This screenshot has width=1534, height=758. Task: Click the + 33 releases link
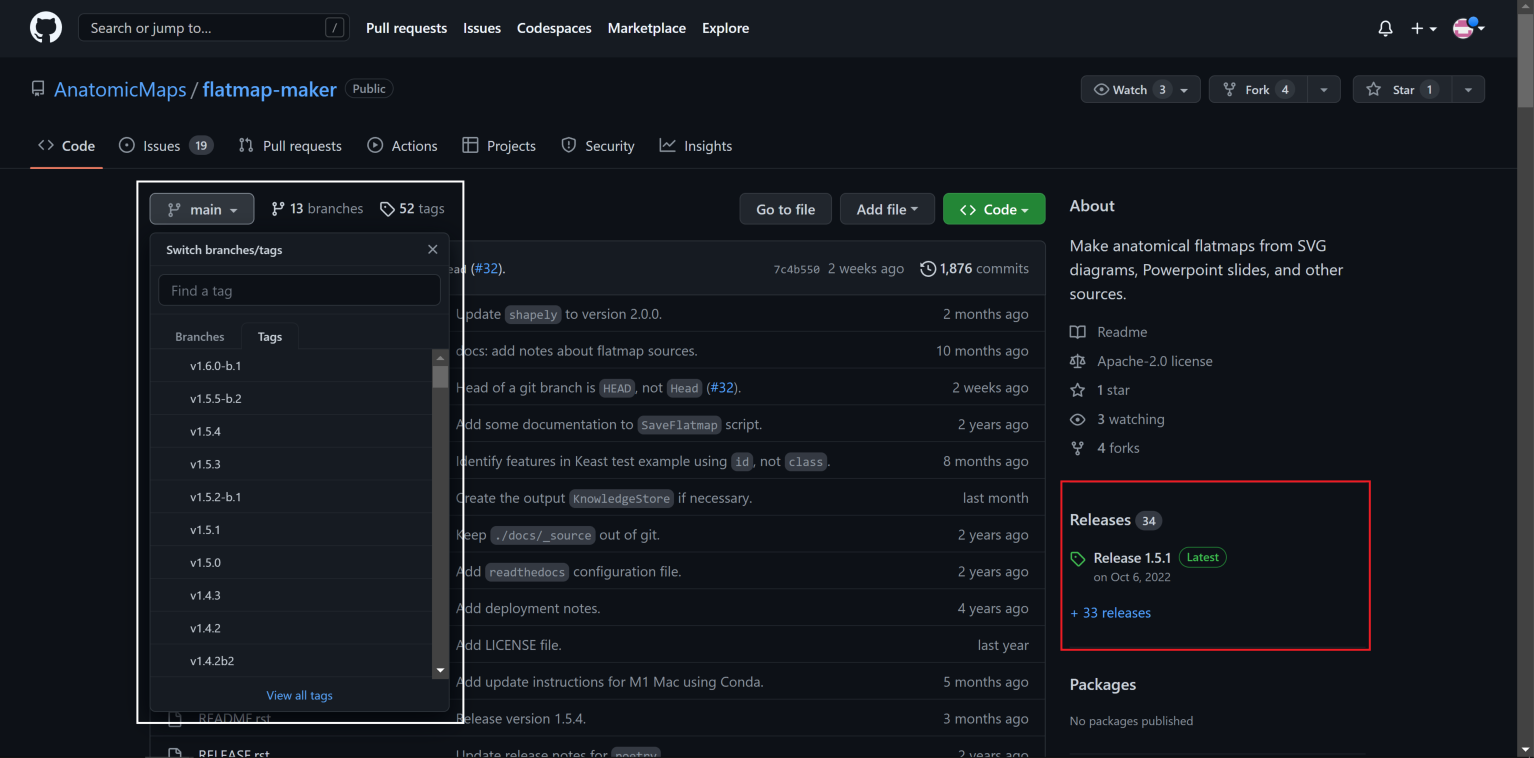click(x=1110, y=613)
